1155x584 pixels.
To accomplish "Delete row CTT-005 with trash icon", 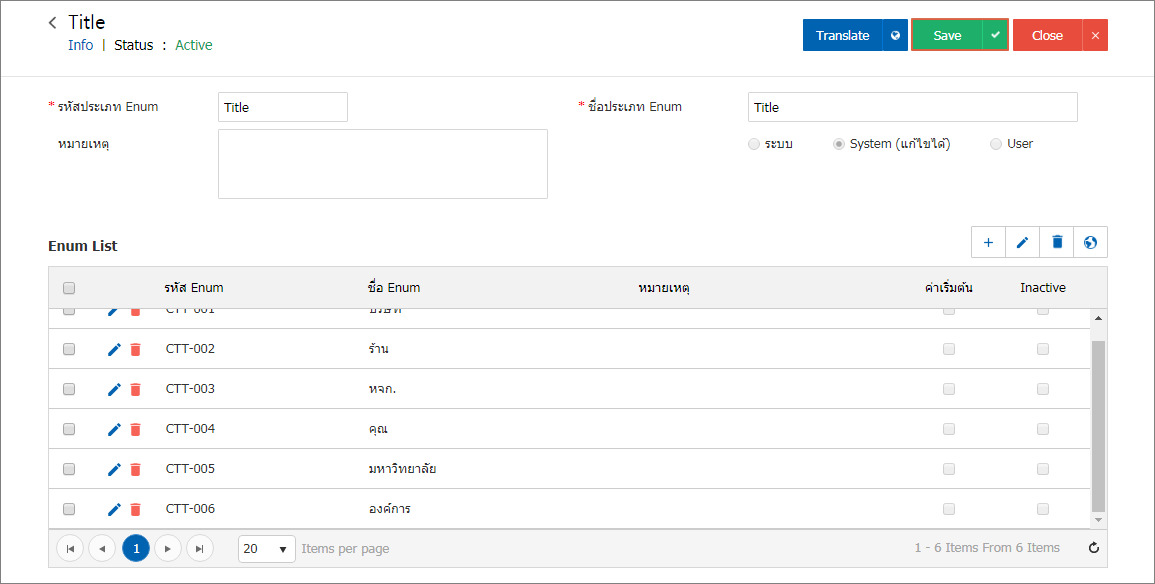I will [136, 469].
